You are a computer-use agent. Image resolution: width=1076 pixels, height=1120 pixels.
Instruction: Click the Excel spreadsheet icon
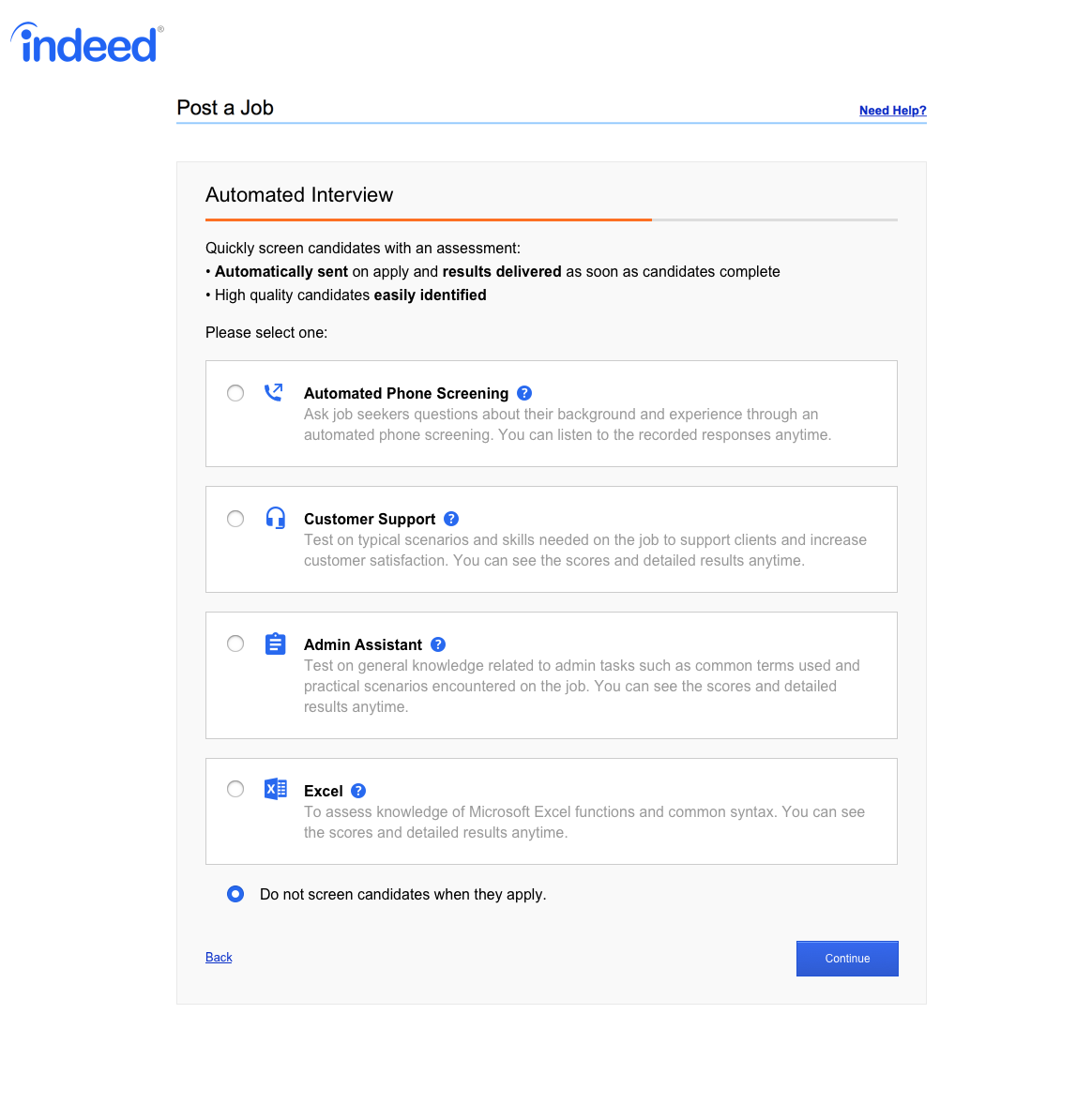[x=275, y=789]
